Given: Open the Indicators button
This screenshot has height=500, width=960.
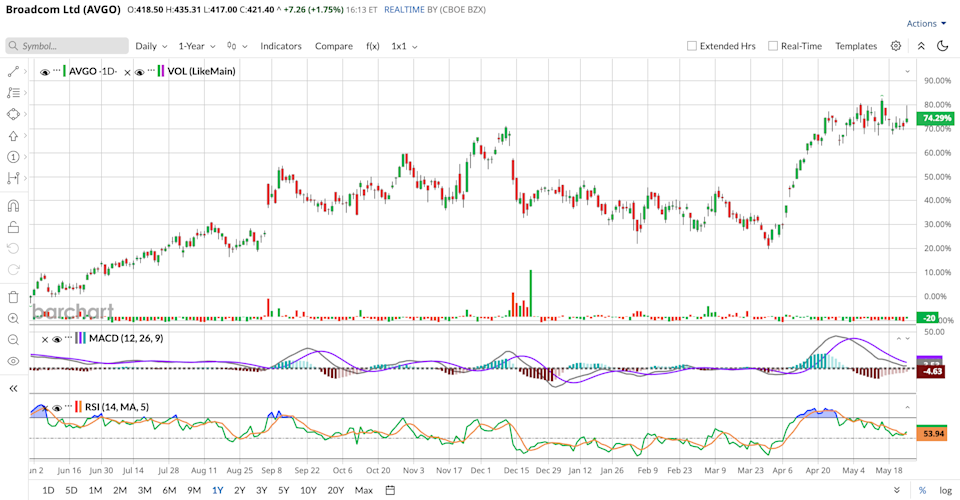Looking at the screenshot, I should [x=281, y=46].
